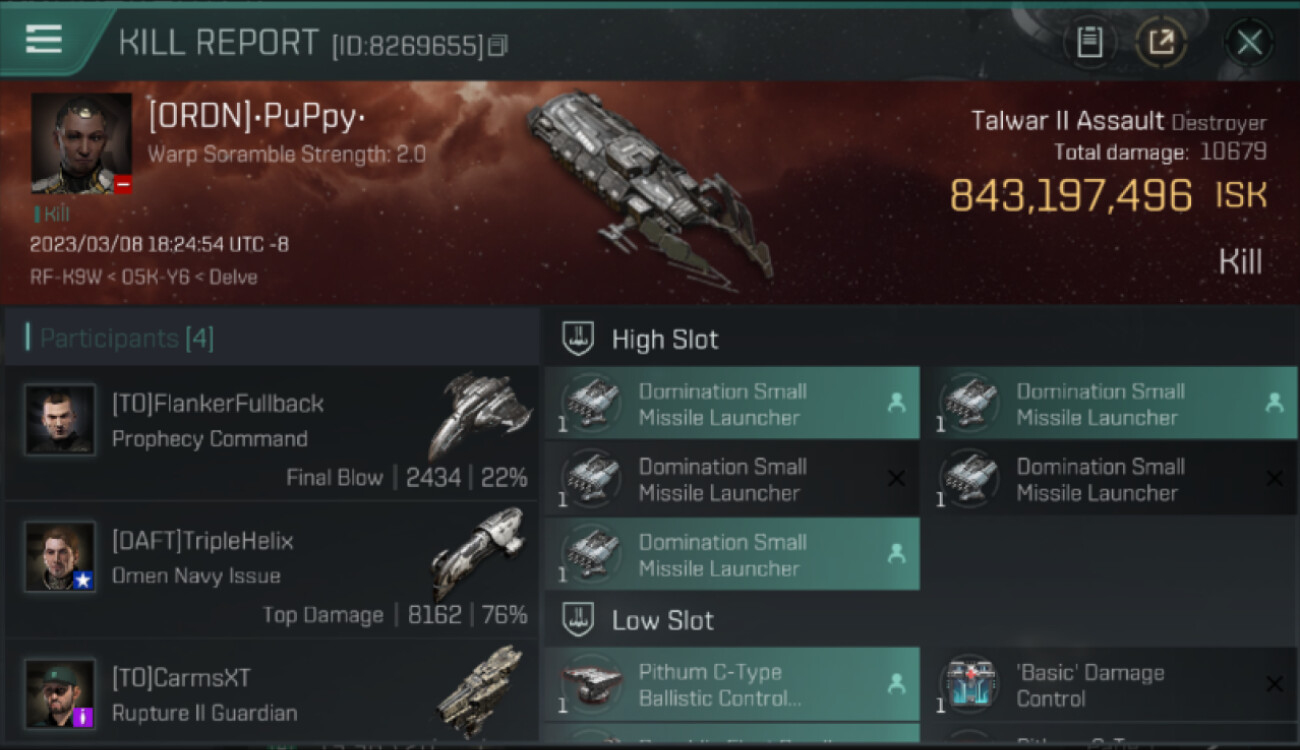Screen dimensions: 1300x750
Task: Open the High Slot section icon
Action: (577, 339)
